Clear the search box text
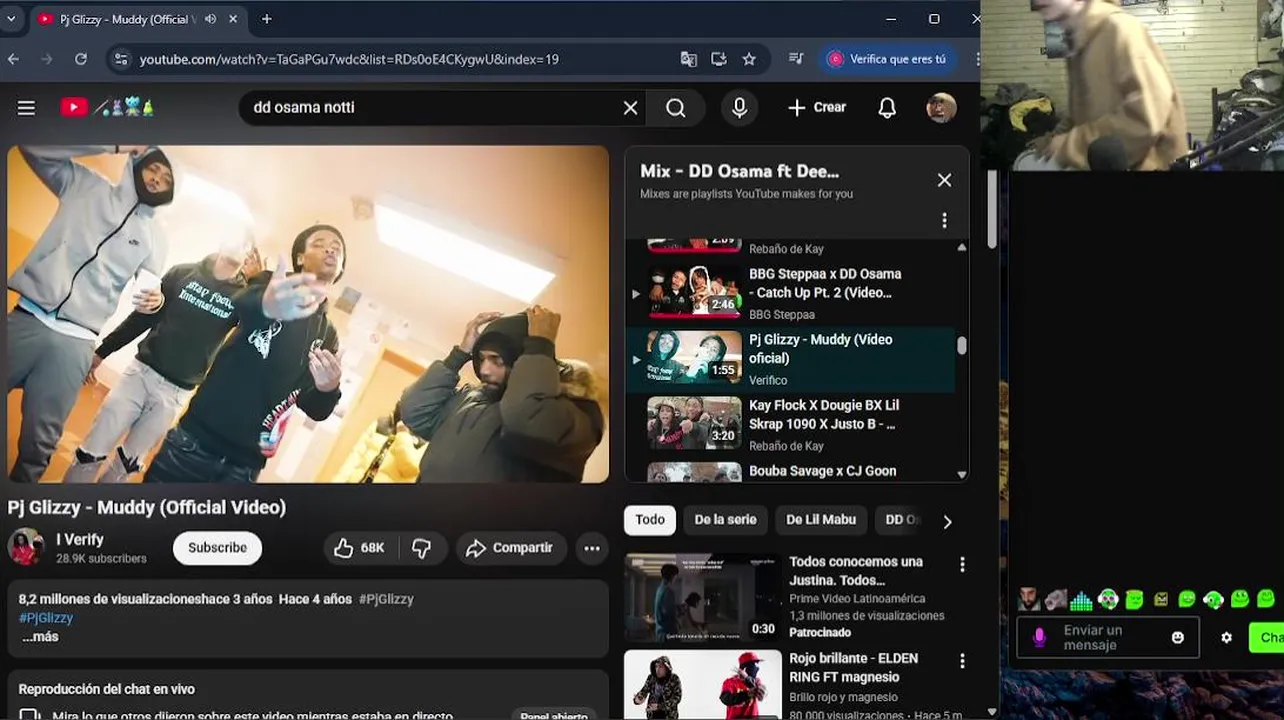This screenshot has height=720, width=1284. tap(630, 108)
